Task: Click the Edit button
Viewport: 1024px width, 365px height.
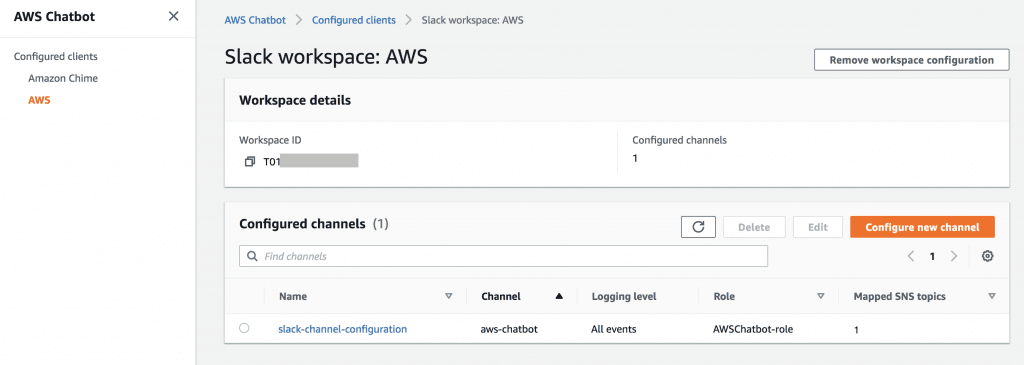Action: tap(817, 227)
